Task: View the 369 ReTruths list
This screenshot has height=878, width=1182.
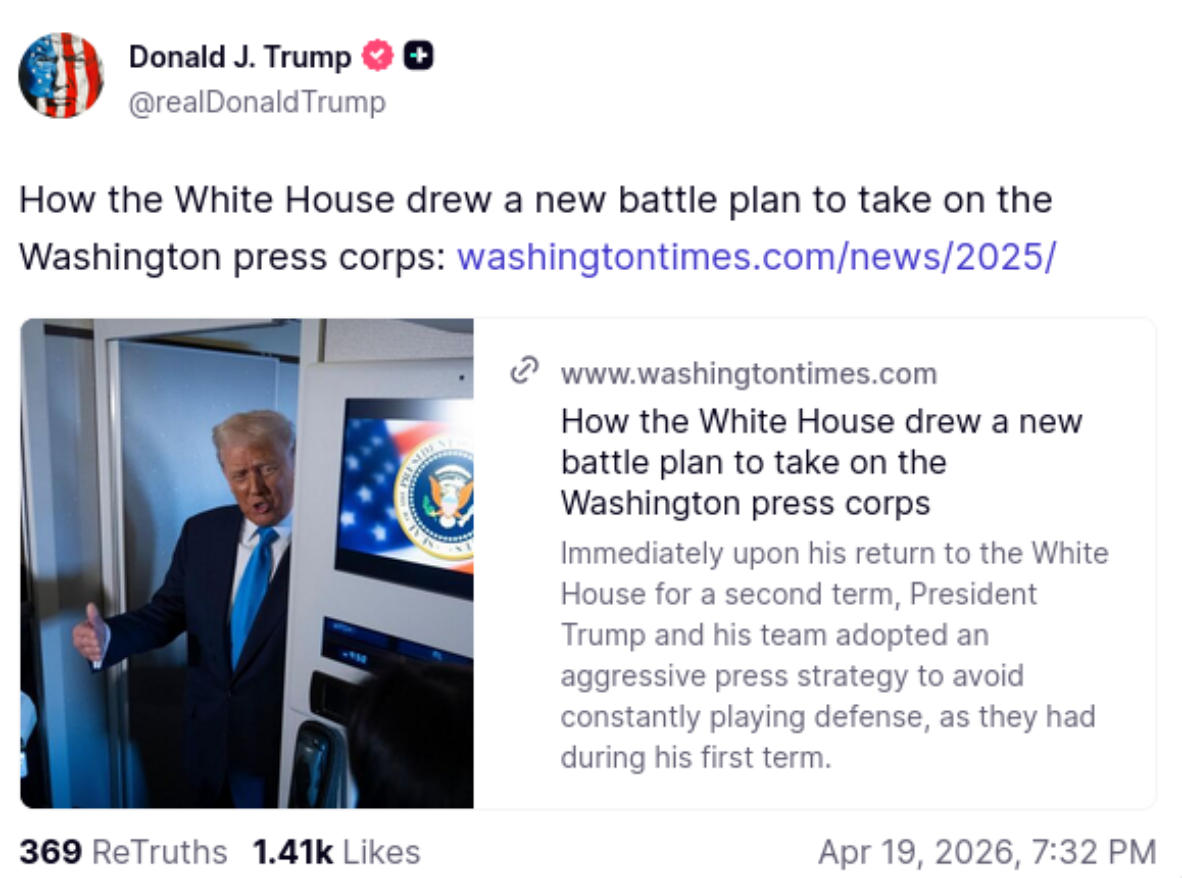Action: [x=123, y=852]
